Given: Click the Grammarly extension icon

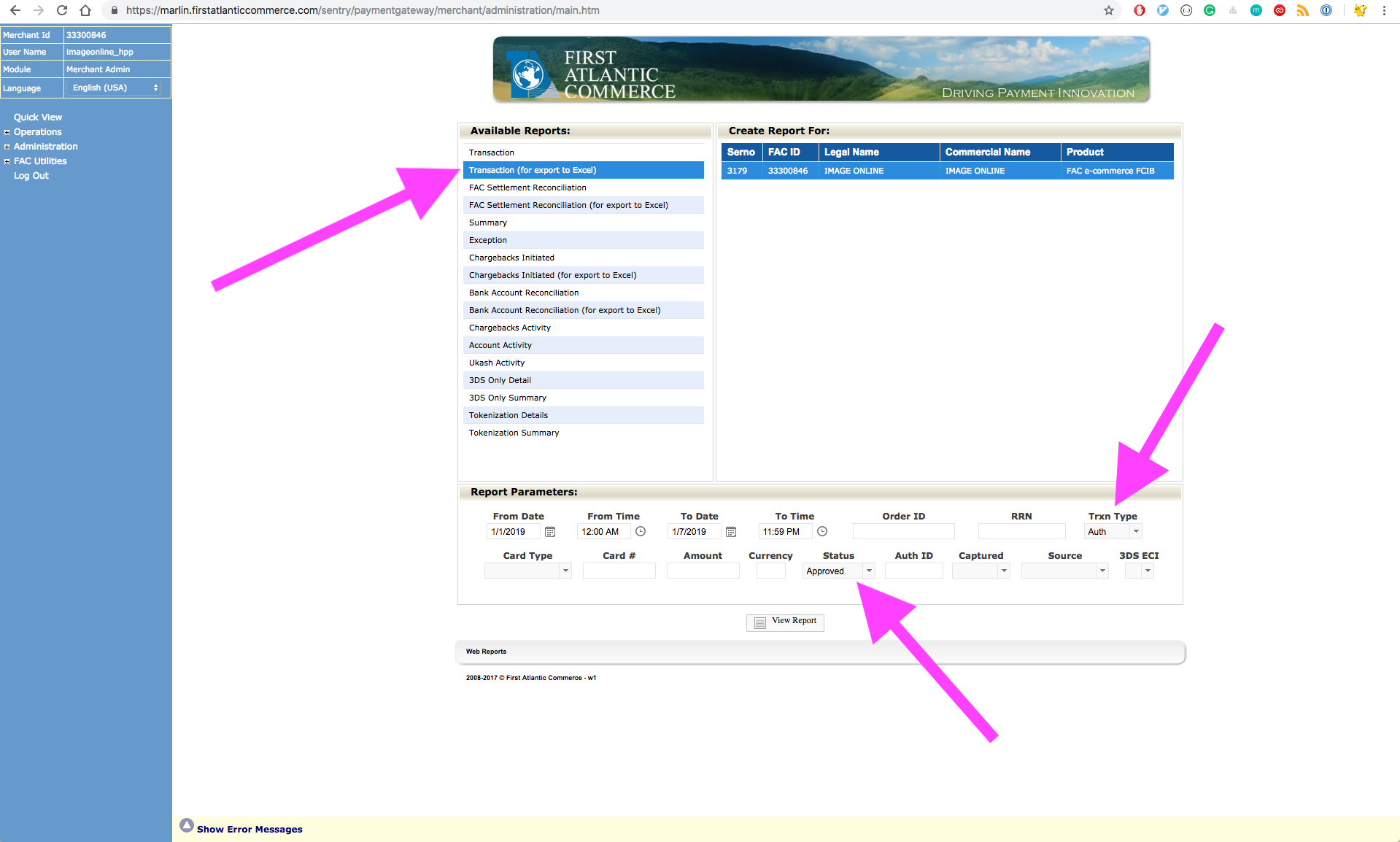Looking at the screenshot, I should click(1210, 10).
